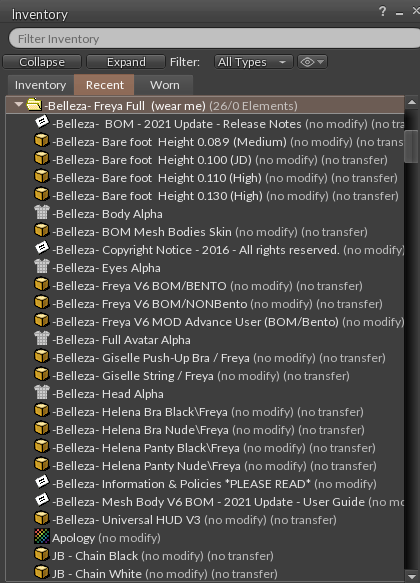Click the Belleza Freya Full folder icon
The image size is (420, 583).
coord(34,104)
